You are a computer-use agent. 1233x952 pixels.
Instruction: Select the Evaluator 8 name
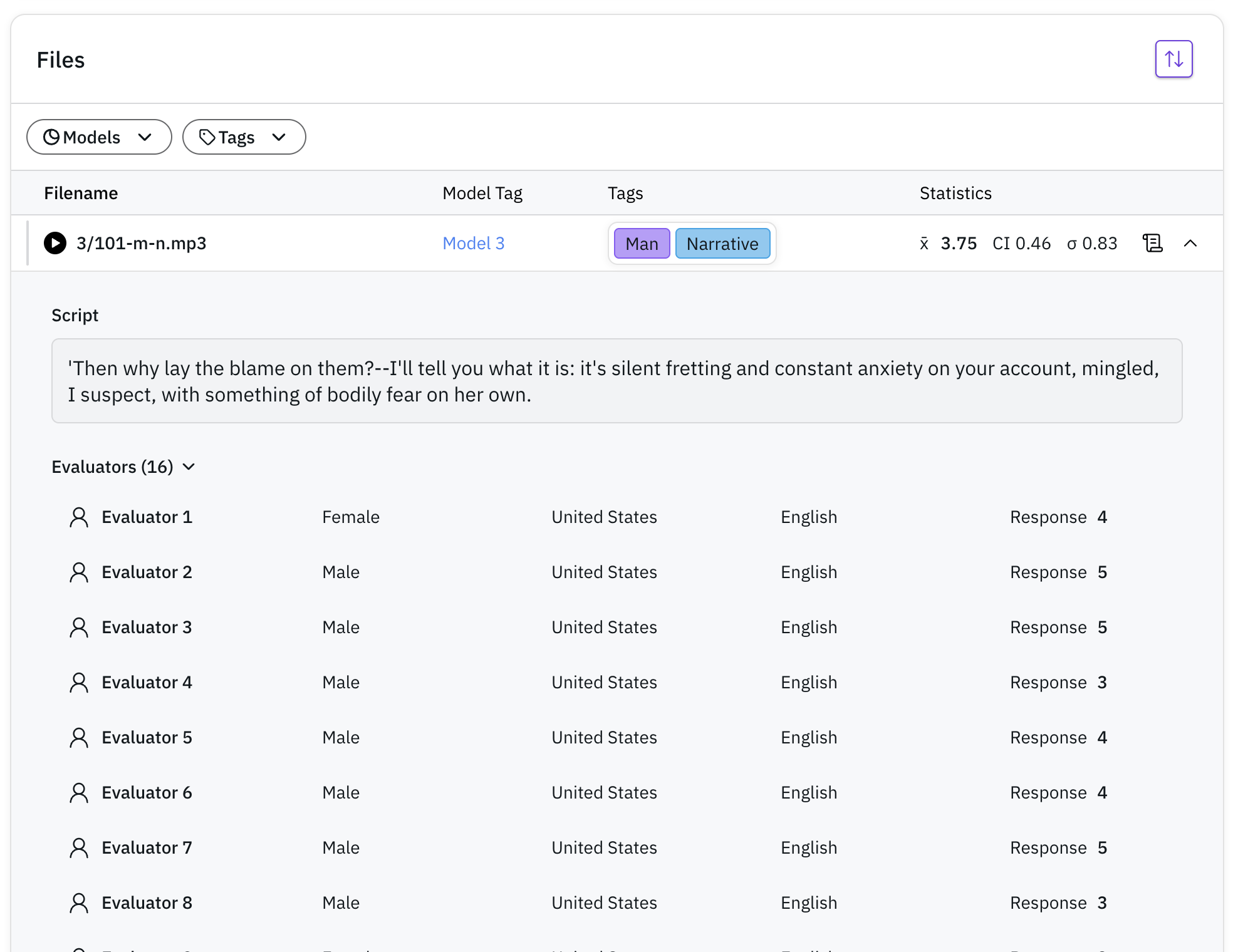[147, 903]
